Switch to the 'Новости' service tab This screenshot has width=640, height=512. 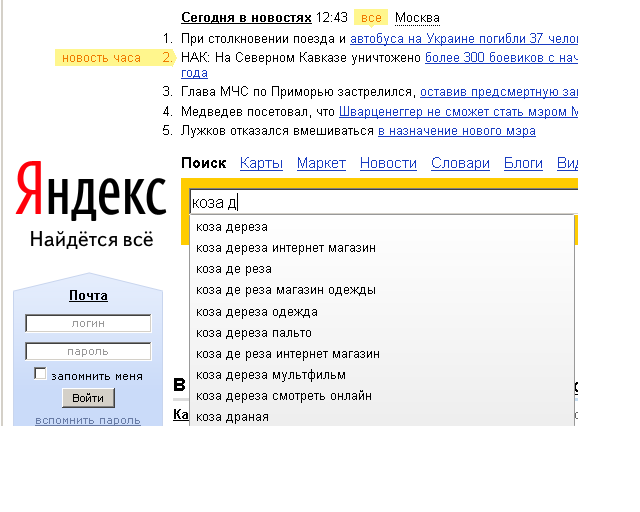pyautogui.click(x=388, y=163)
